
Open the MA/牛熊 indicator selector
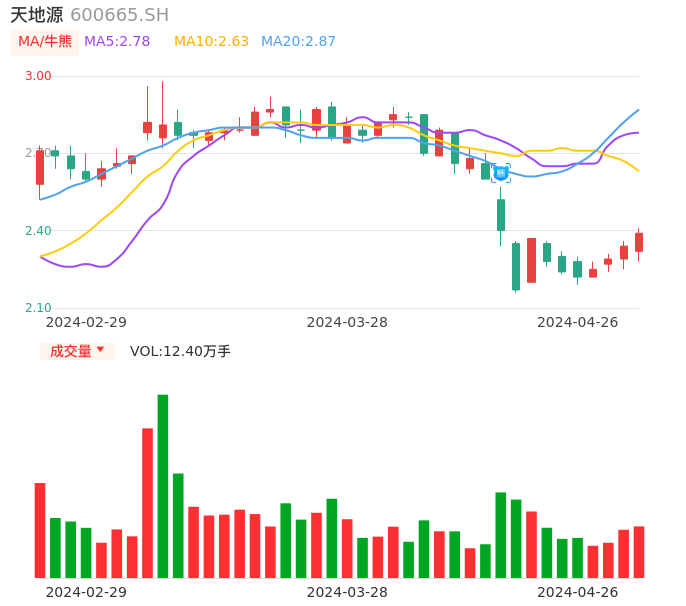coord(45,41)
